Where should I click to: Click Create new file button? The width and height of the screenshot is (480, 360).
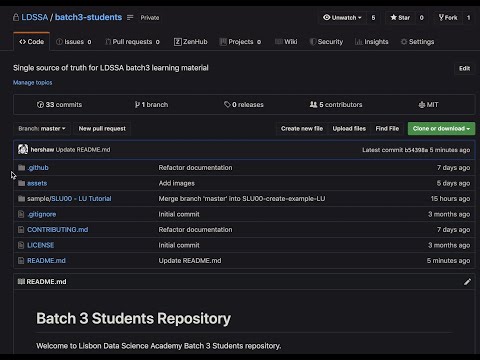(302, 128)
